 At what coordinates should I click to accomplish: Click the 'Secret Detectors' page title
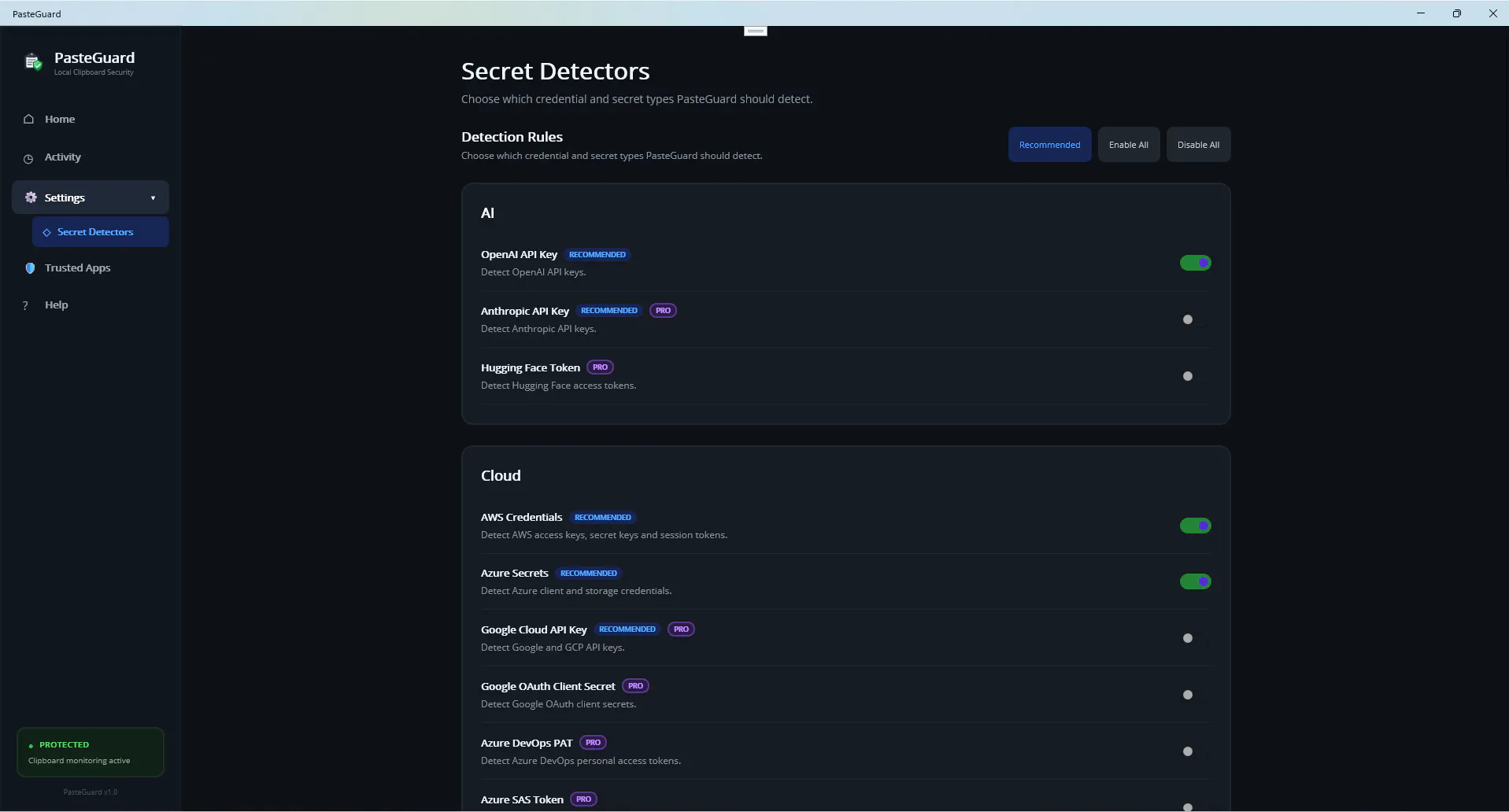tap(555, 71)
